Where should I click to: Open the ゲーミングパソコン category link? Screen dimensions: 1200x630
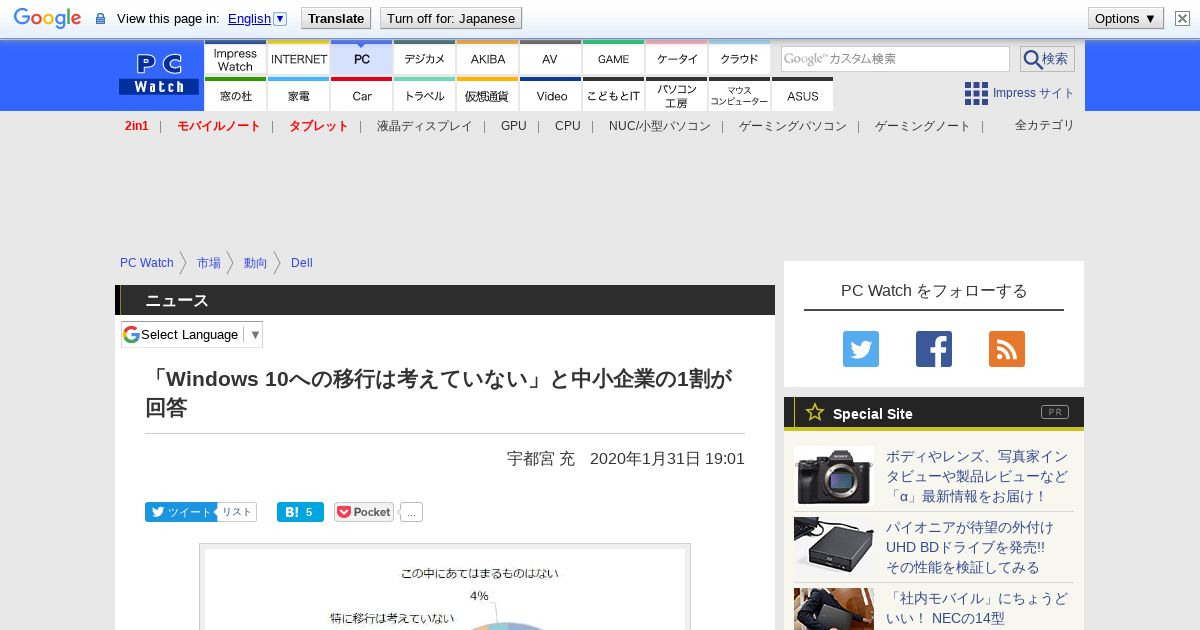(x=793, y=126)
